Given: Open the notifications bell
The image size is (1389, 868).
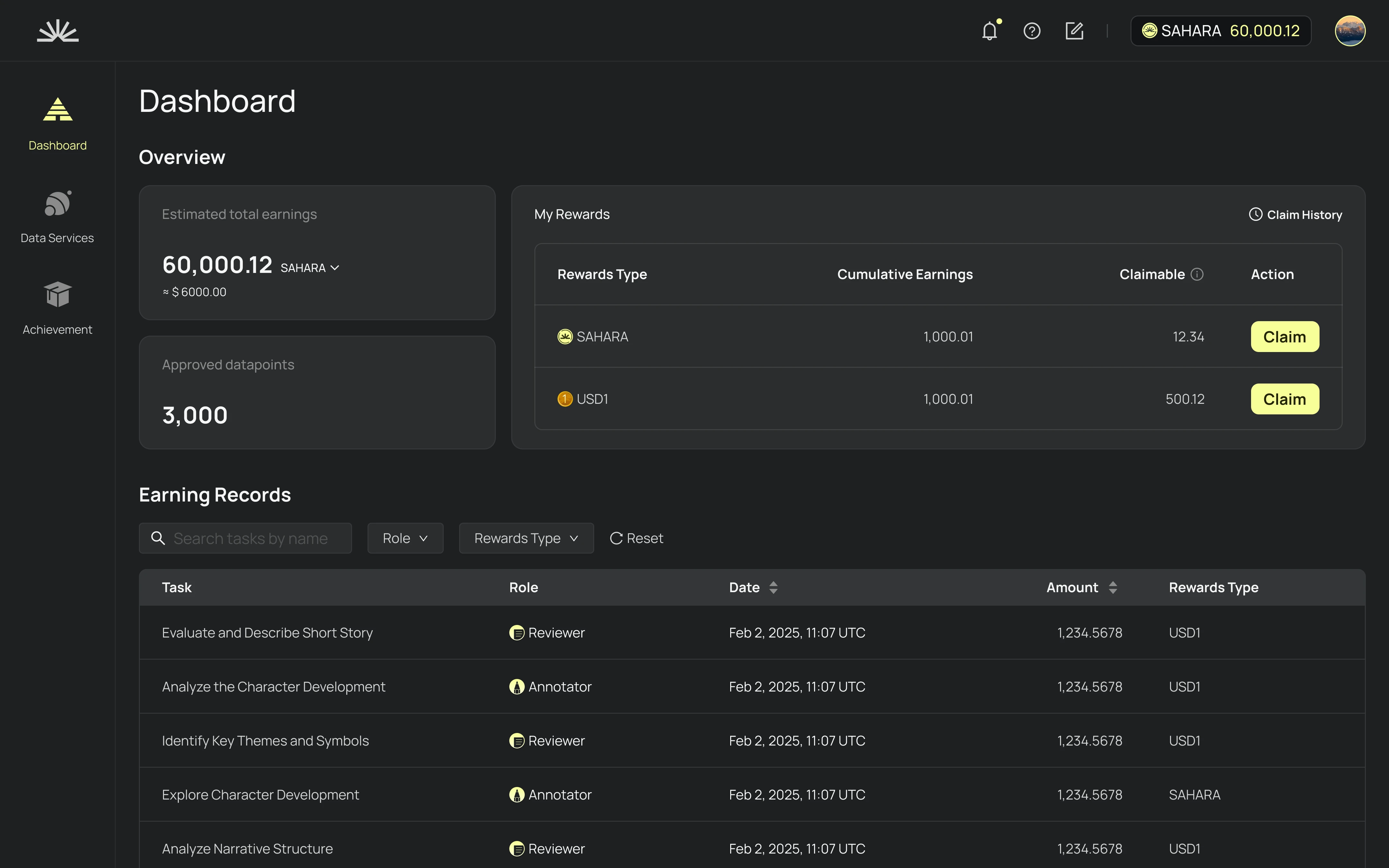Looking at the screenshot, I should (x=990, y=31).
